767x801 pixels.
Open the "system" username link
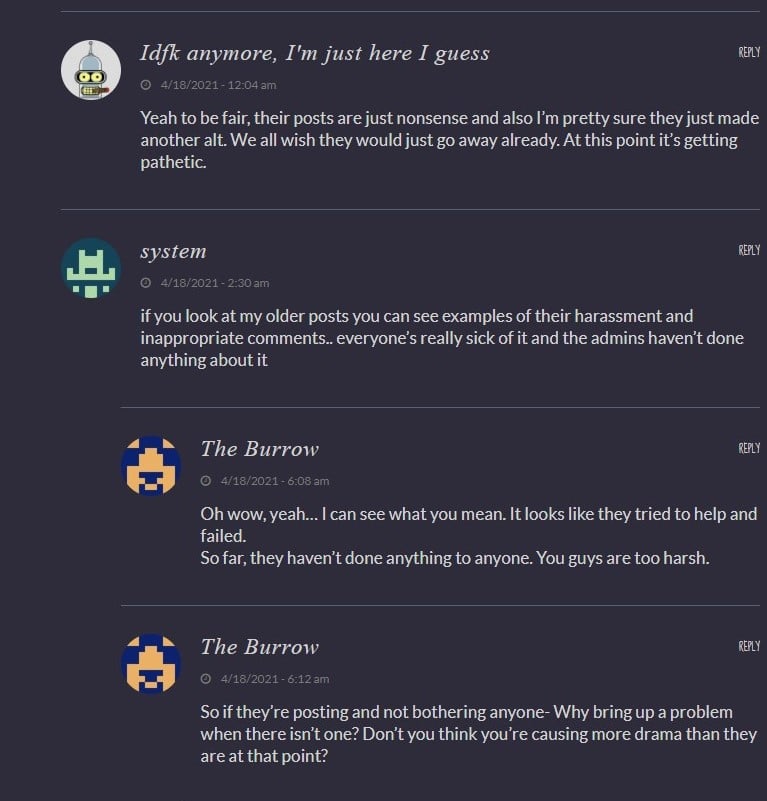pyautogui.click(x=173, y=251)
